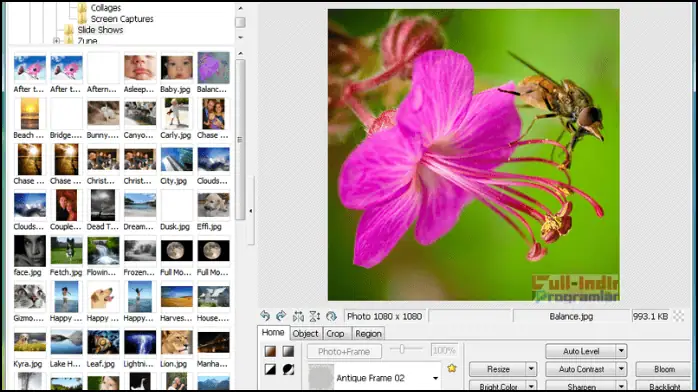Click the checkered icon beside file size

coord(678,316)
